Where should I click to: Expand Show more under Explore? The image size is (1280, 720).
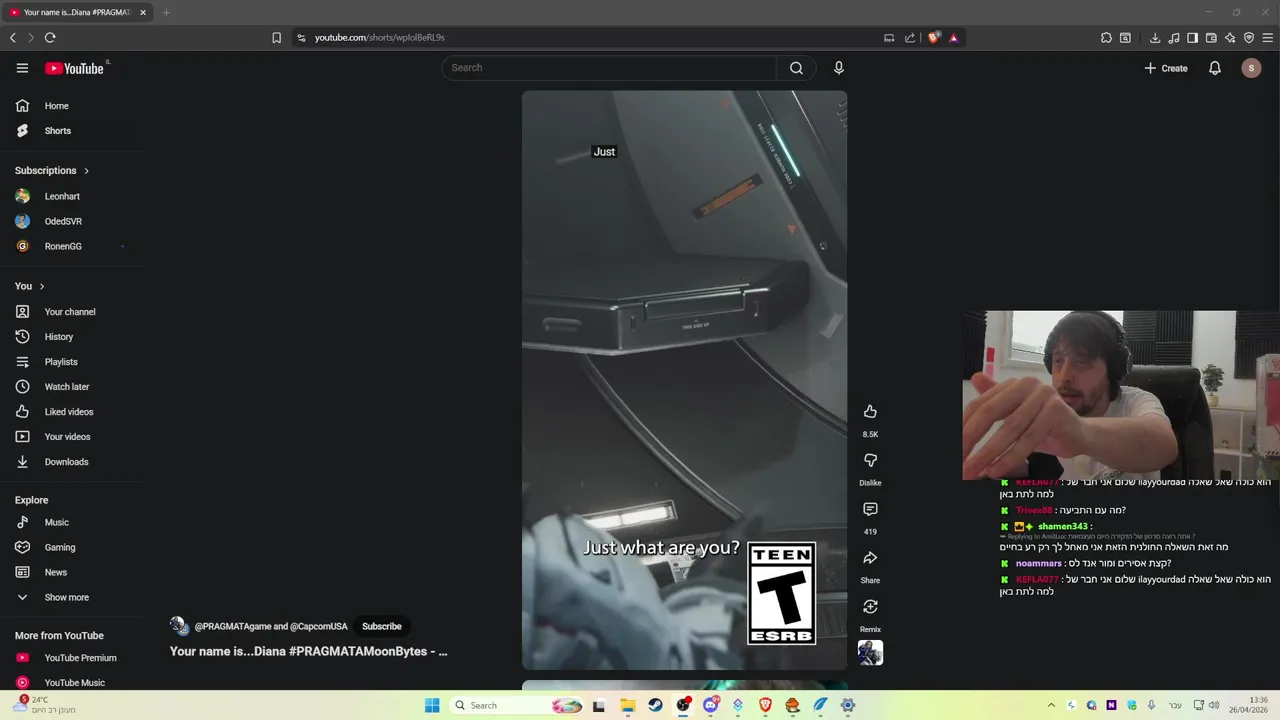tap(72, 598)
